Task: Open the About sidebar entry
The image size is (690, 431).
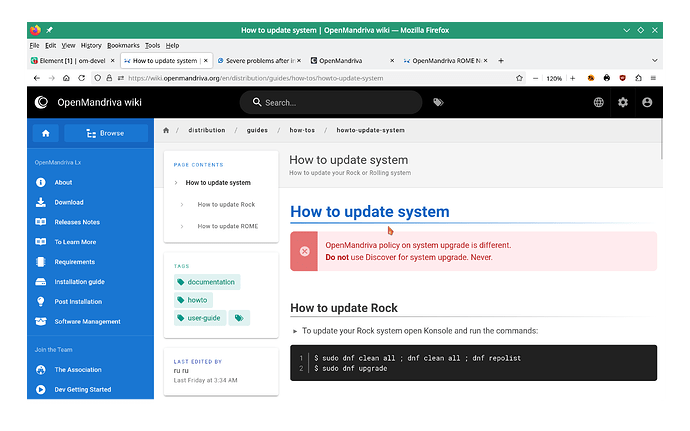Action: 63,182
